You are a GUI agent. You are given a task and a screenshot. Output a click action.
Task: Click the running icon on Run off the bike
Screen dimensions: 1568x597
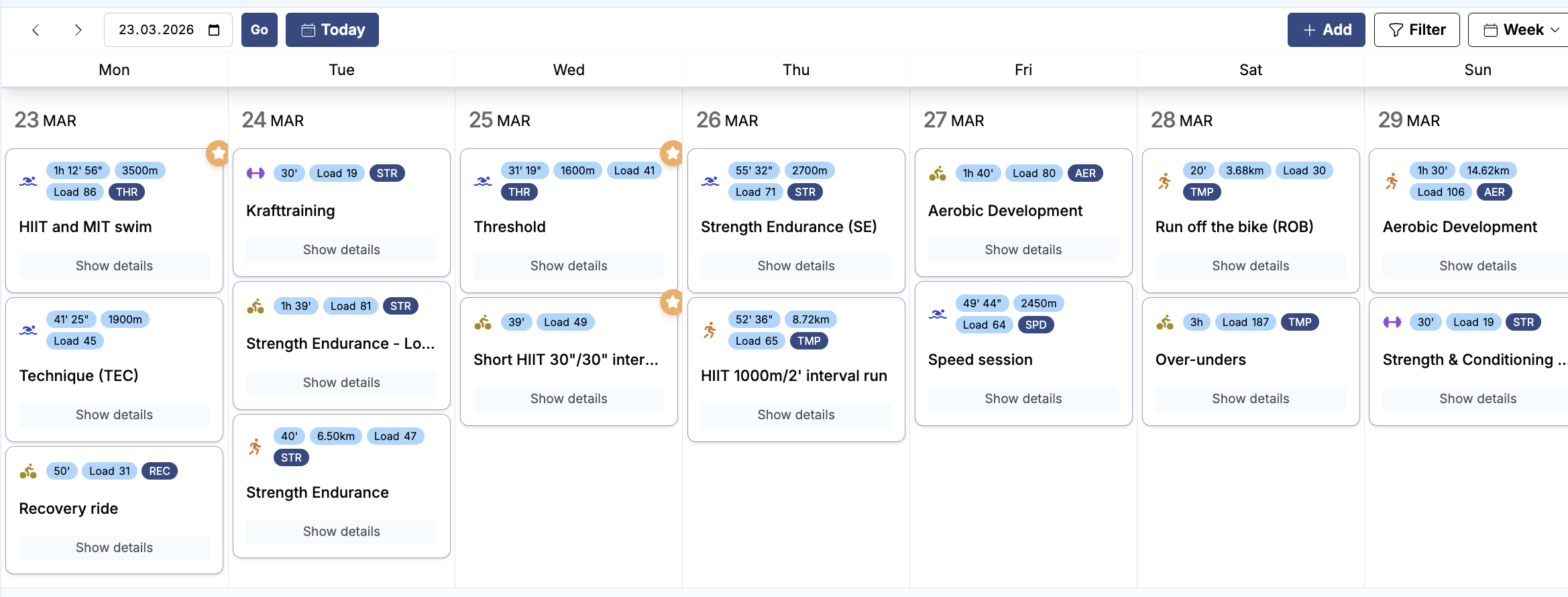[1165, 181]
